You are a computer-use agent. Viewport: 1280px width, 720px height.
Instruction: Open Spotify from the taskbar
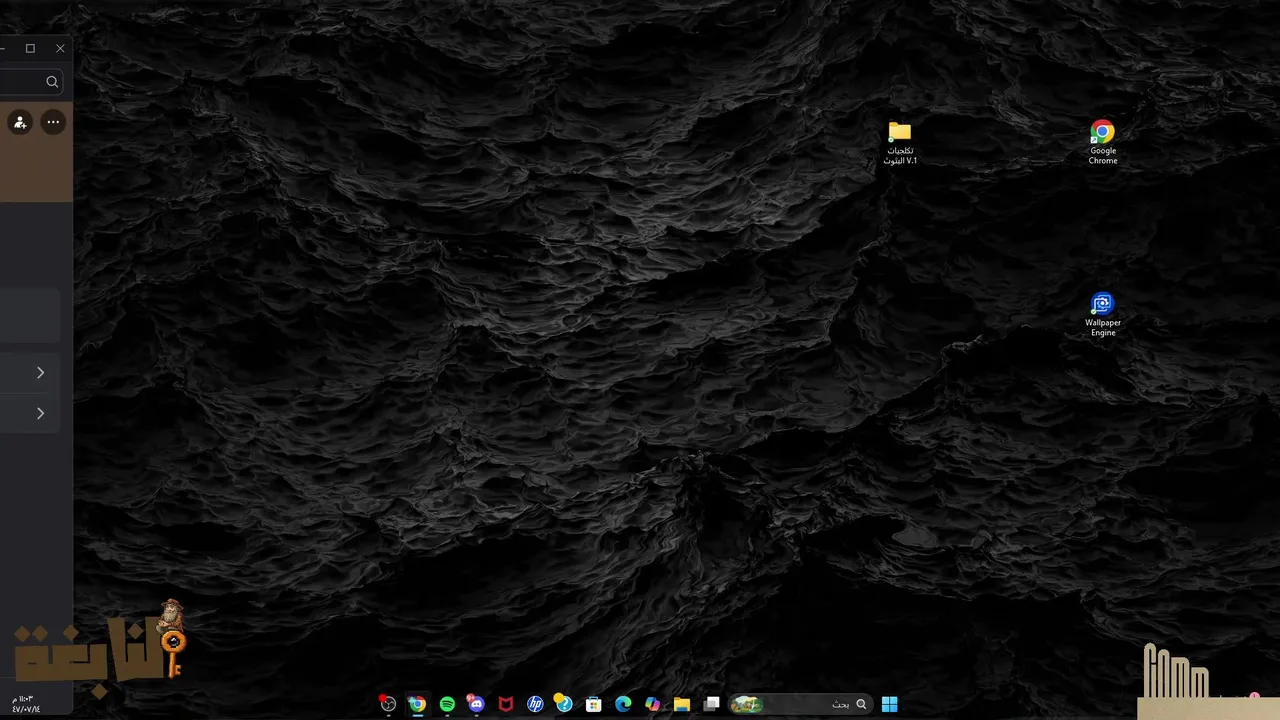pos(447,704)
